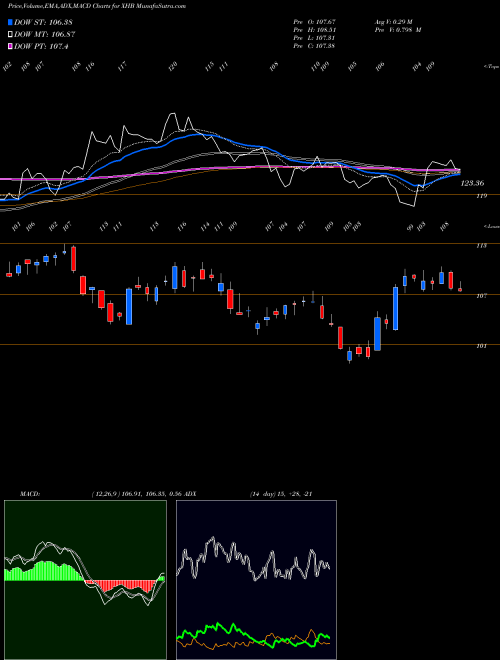Click the top value '120' label
The image size is (500, 660).
click(173, 66)
